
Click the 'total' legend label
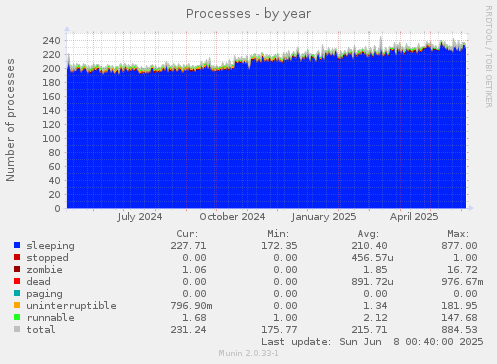tap(41, 330)
